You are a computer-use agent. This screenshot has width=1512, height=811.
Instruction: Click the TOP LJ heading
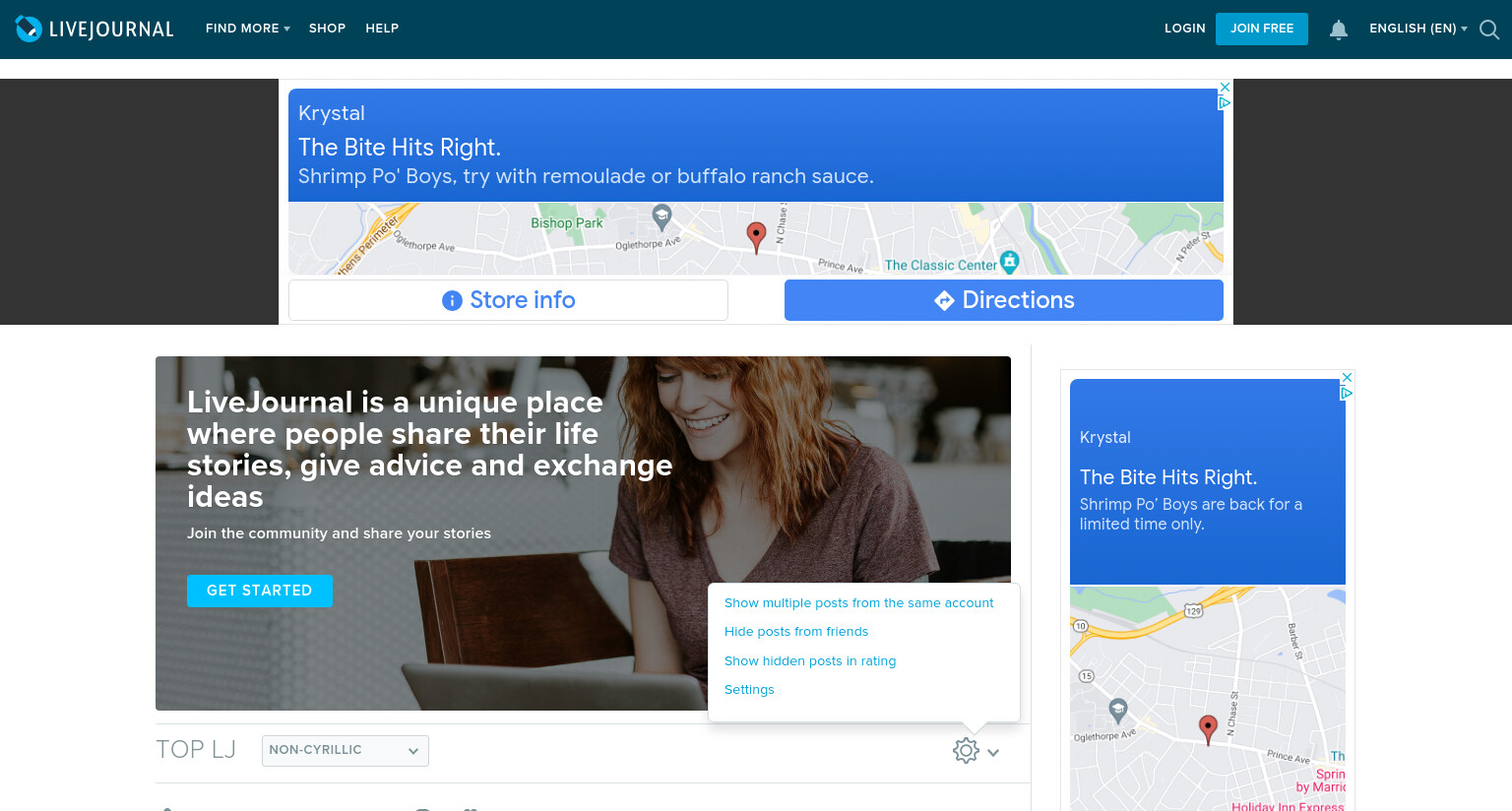(196, 750)
